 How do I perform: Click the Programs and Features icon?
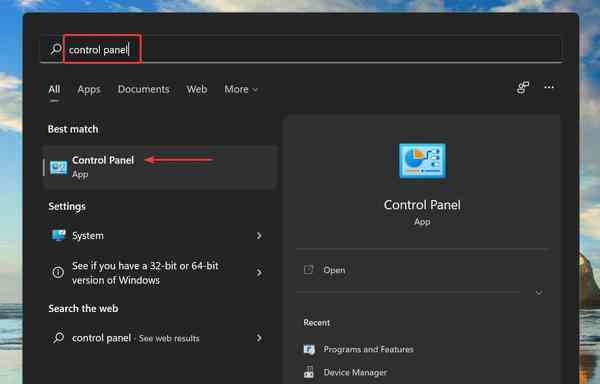[x=309, y=350]
